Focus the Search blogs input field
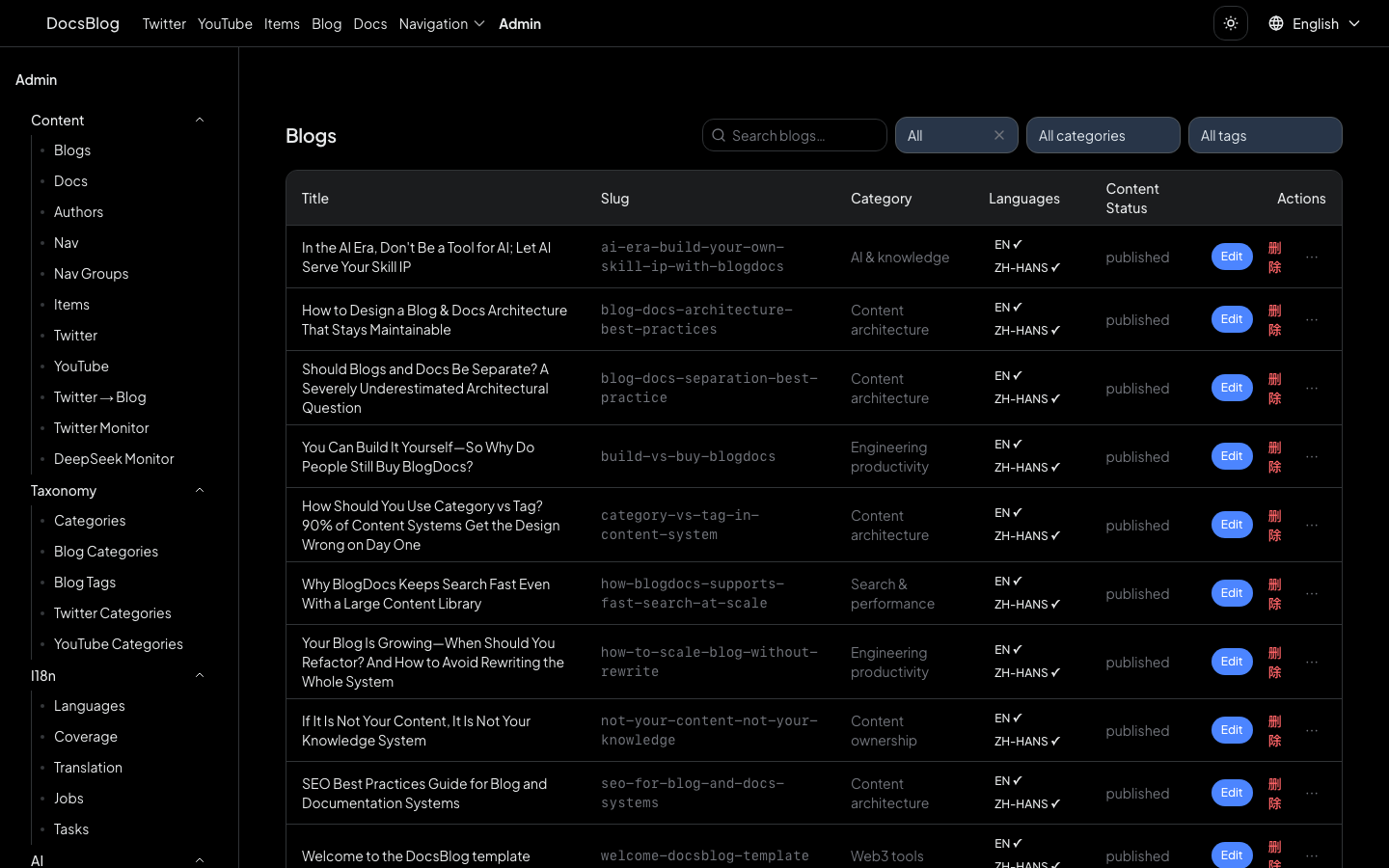This screenshot has width=1389, height=868. (x=803, y=135)
